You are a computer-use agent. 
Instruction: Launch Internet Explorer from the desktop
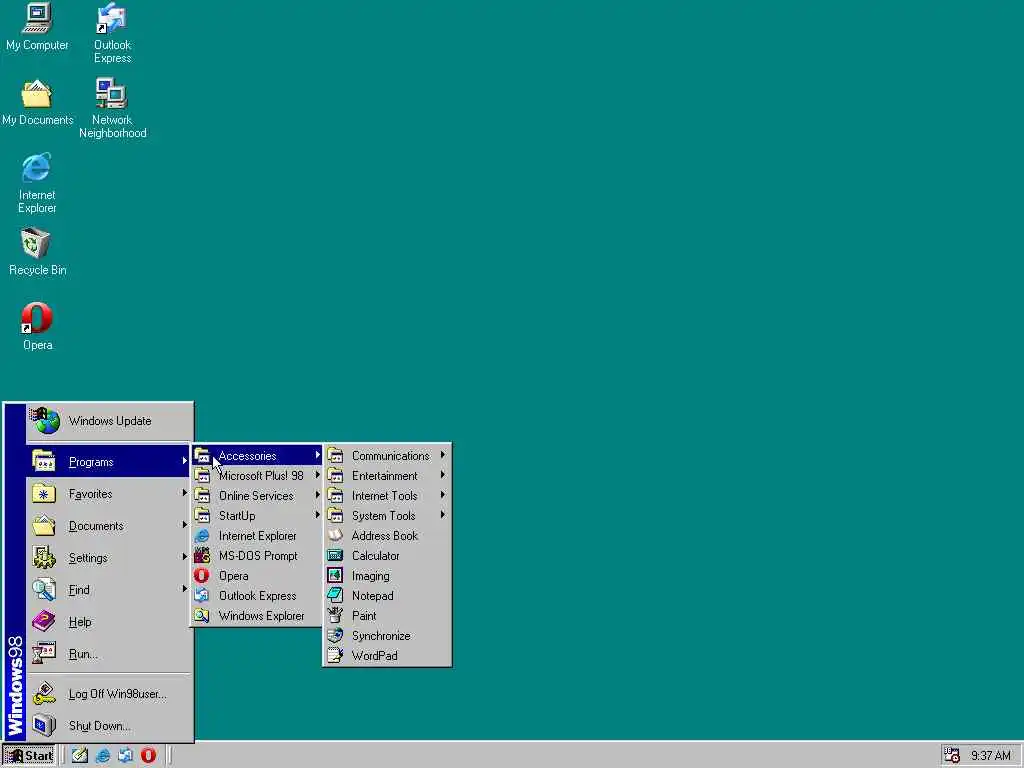point(37,183)
